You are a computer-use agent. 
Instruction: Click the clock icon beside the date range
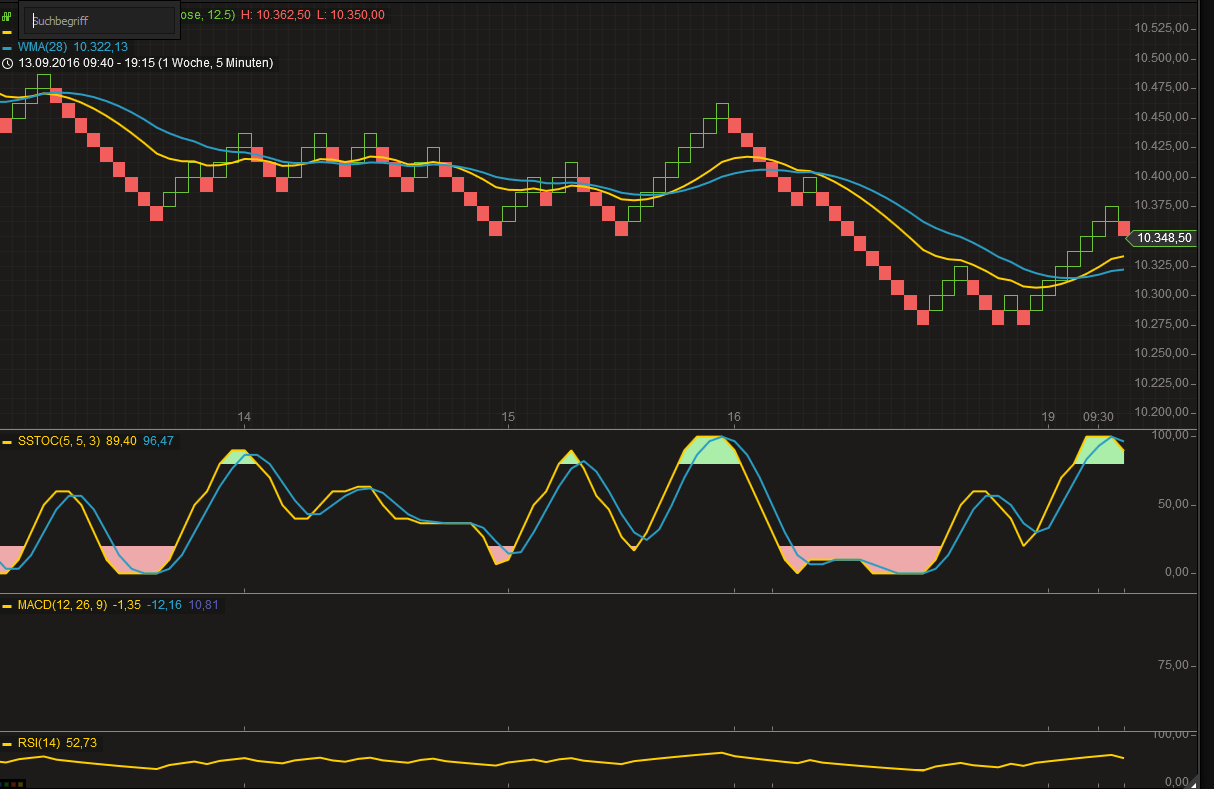pyautogui.click(x=7, y=63)
